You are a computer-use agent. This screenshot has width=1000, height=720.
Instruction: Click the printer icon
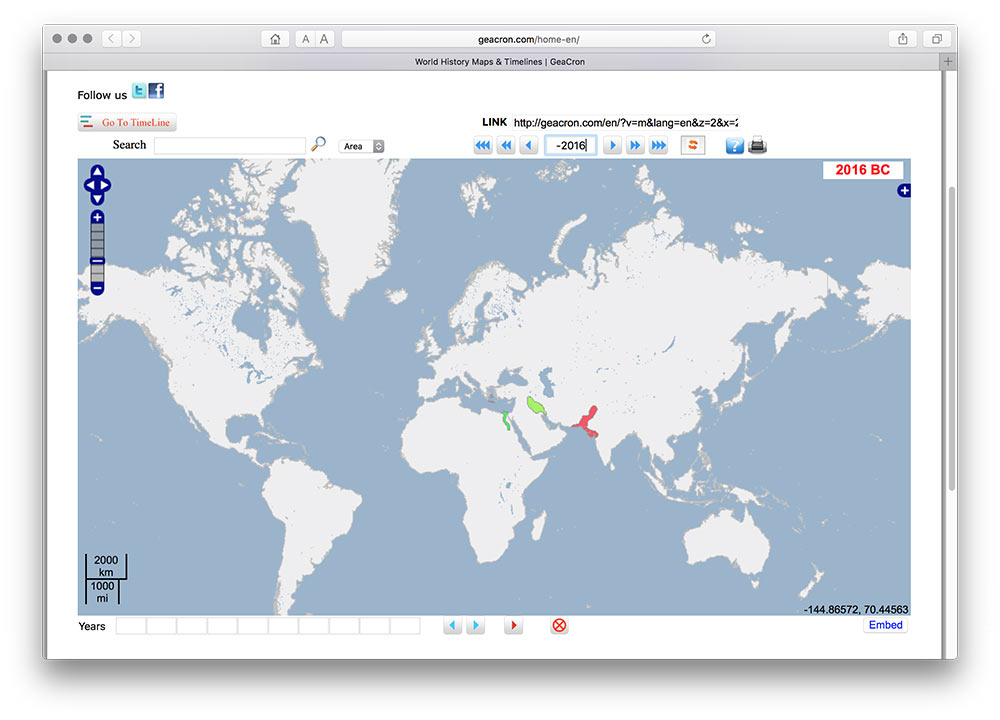click(x=758, y=145)
